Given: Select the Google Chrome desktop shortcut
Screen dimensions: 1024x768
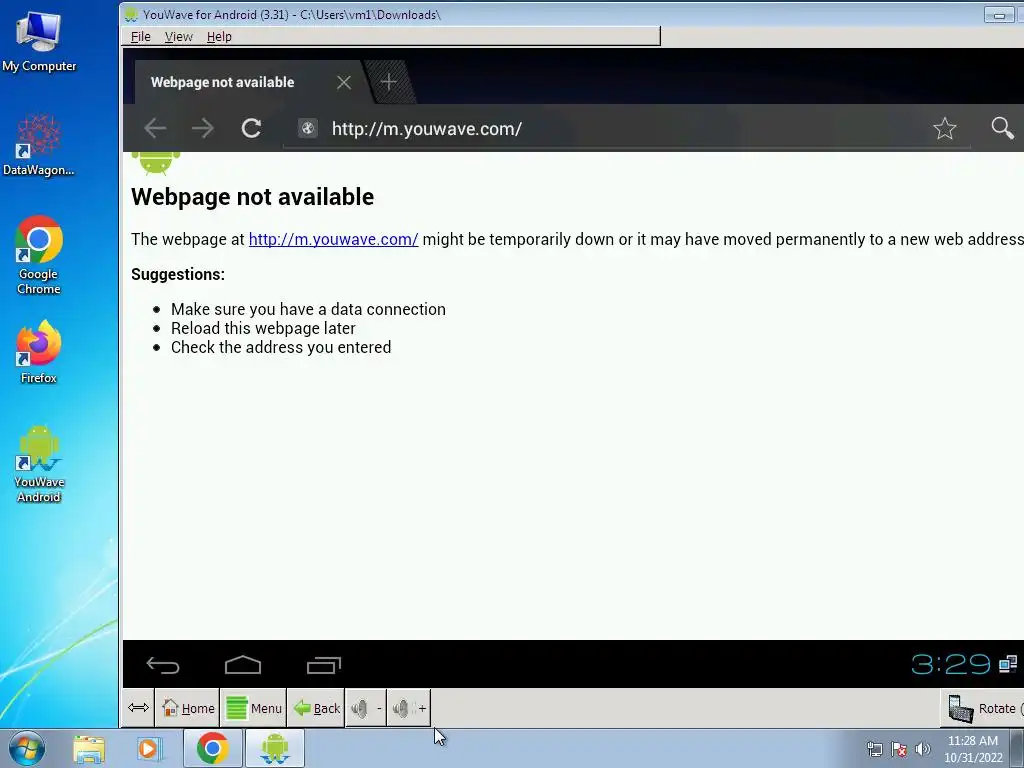Looking at the screenshot, I should 39,255.
